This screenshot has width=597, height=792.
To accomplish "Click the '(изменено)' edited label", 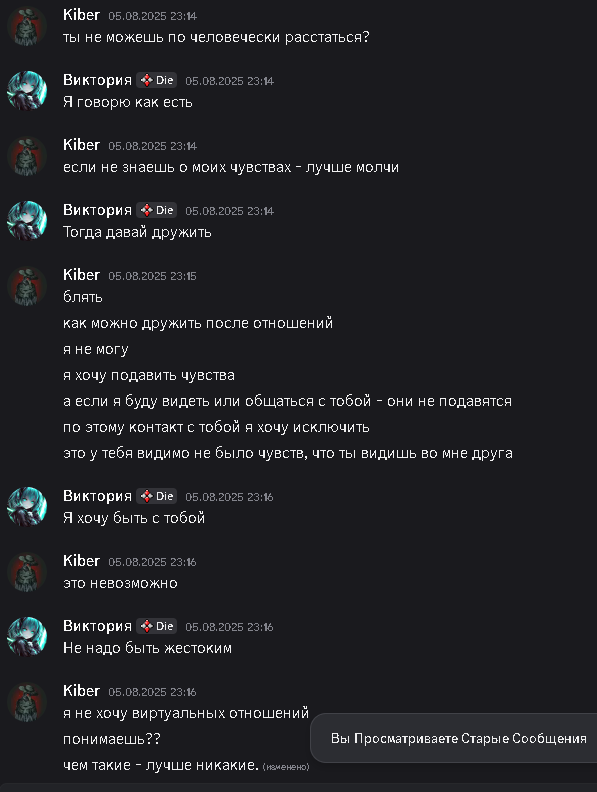I will click(286, 767).
